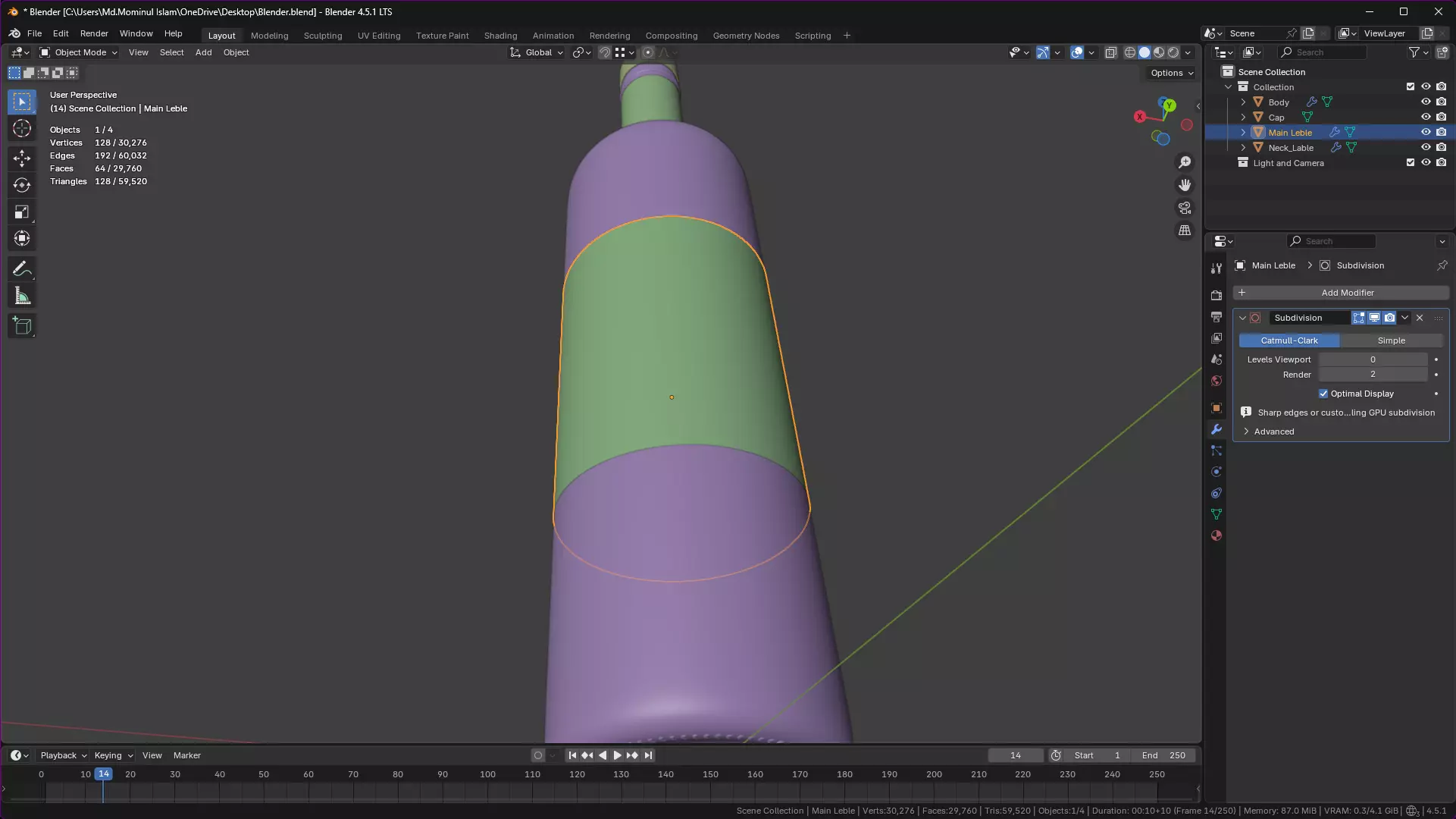Switch to the Shading workspace tab

[x=500, y=36]
